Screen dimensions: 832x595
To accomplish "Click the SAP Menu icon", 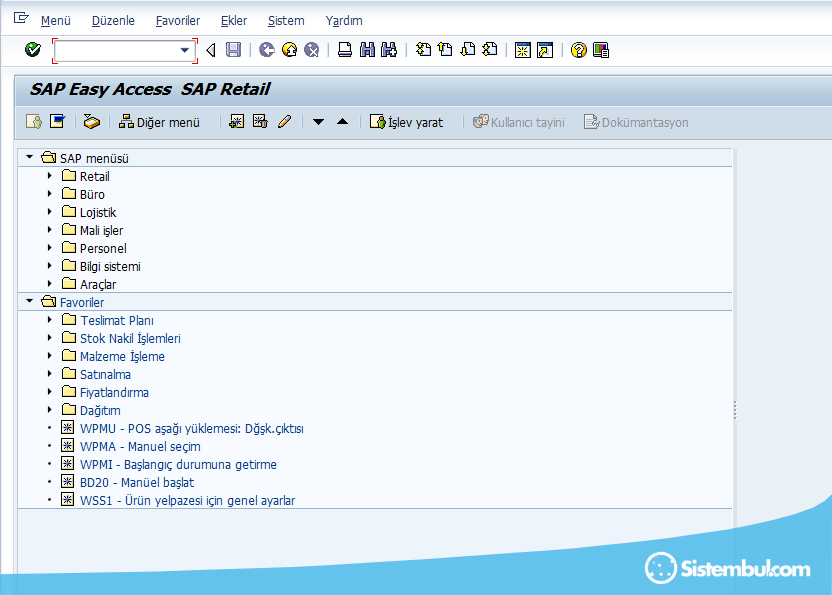I will coord(57,122).
